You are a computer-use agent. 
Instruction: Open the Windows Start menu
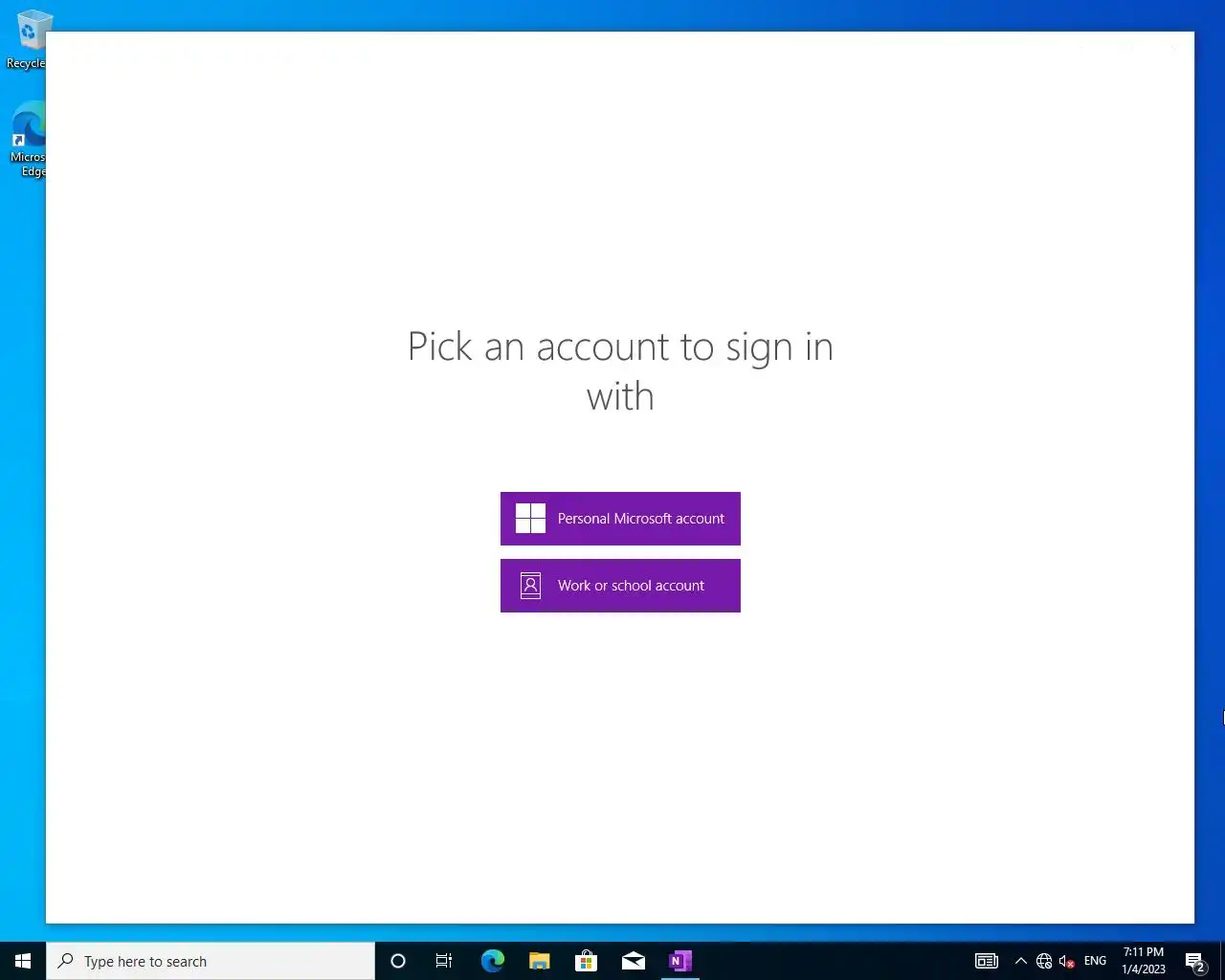(x=23, y=961)
